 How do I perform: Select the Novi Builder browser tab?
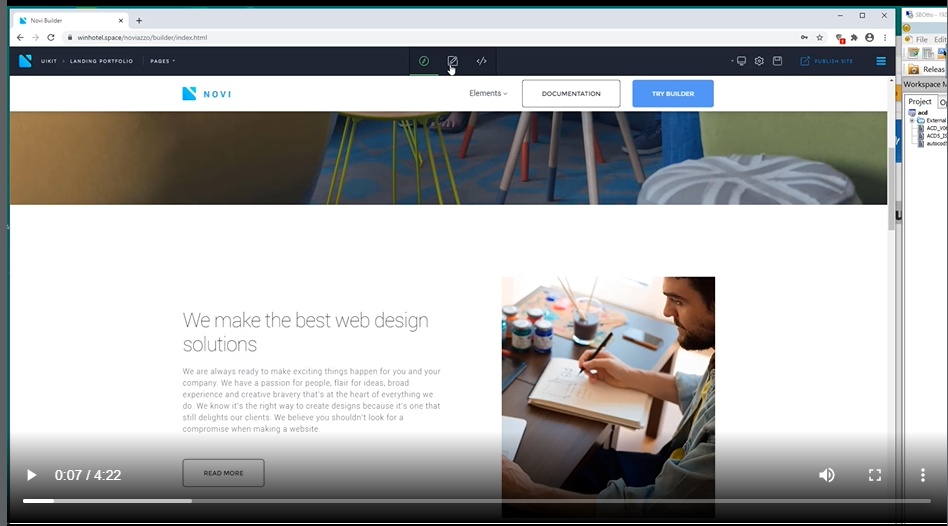[x=70, y=21]
